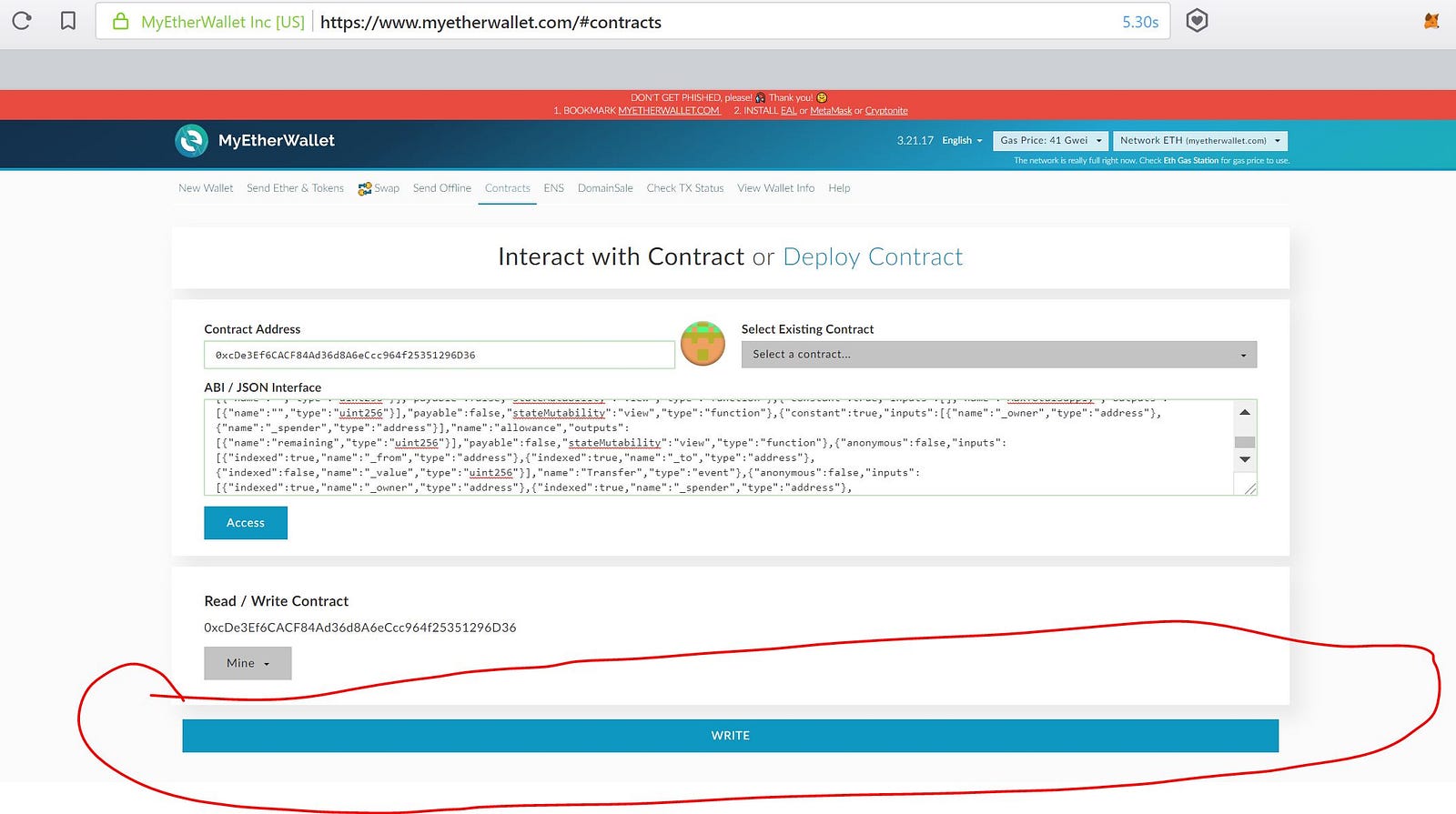
Task: Go to the New Wallet tab
Action: pos(206,188)
